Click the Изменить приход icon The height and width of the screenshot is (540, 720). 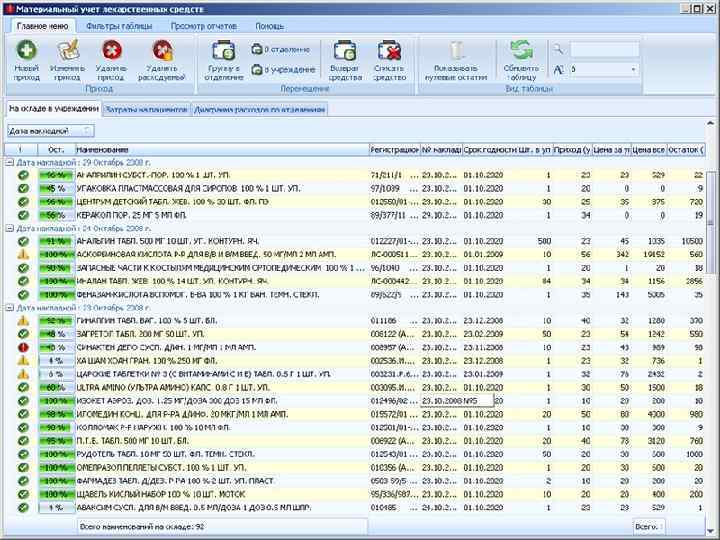click(x=68, y=51)
